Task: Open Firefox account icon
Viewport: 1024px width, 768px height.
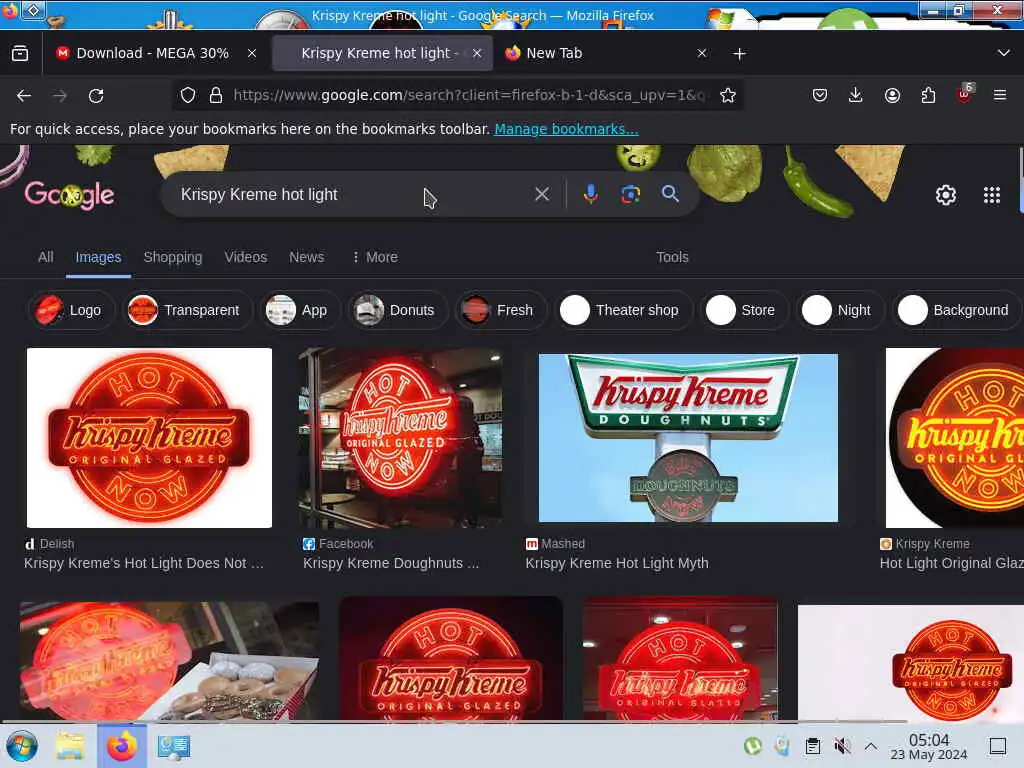Action: point(892,95)
